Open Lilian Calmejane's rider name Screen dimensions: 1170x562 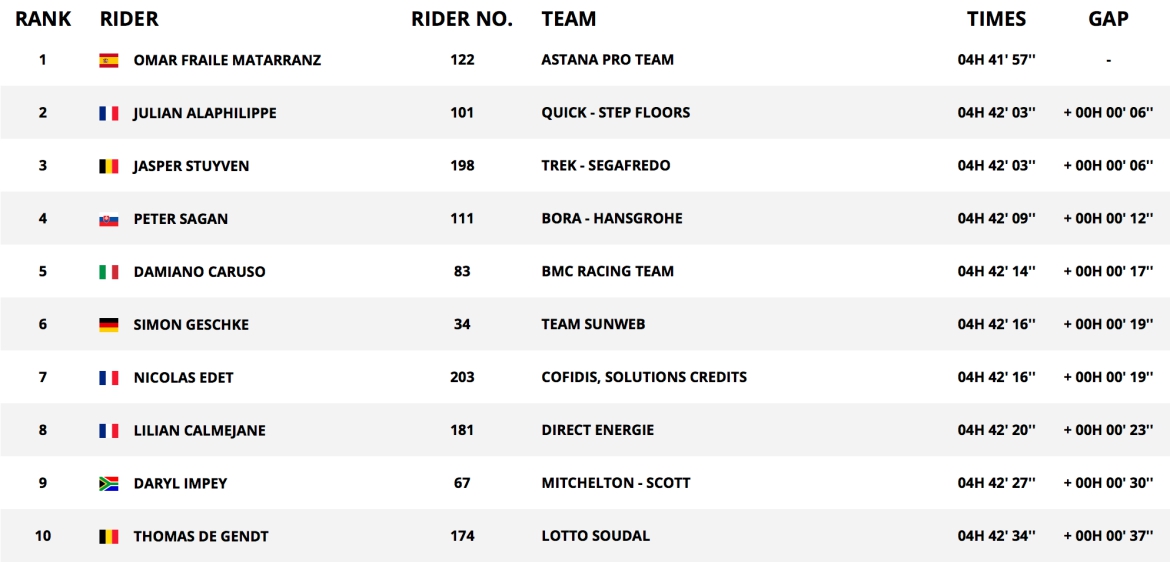199,431
